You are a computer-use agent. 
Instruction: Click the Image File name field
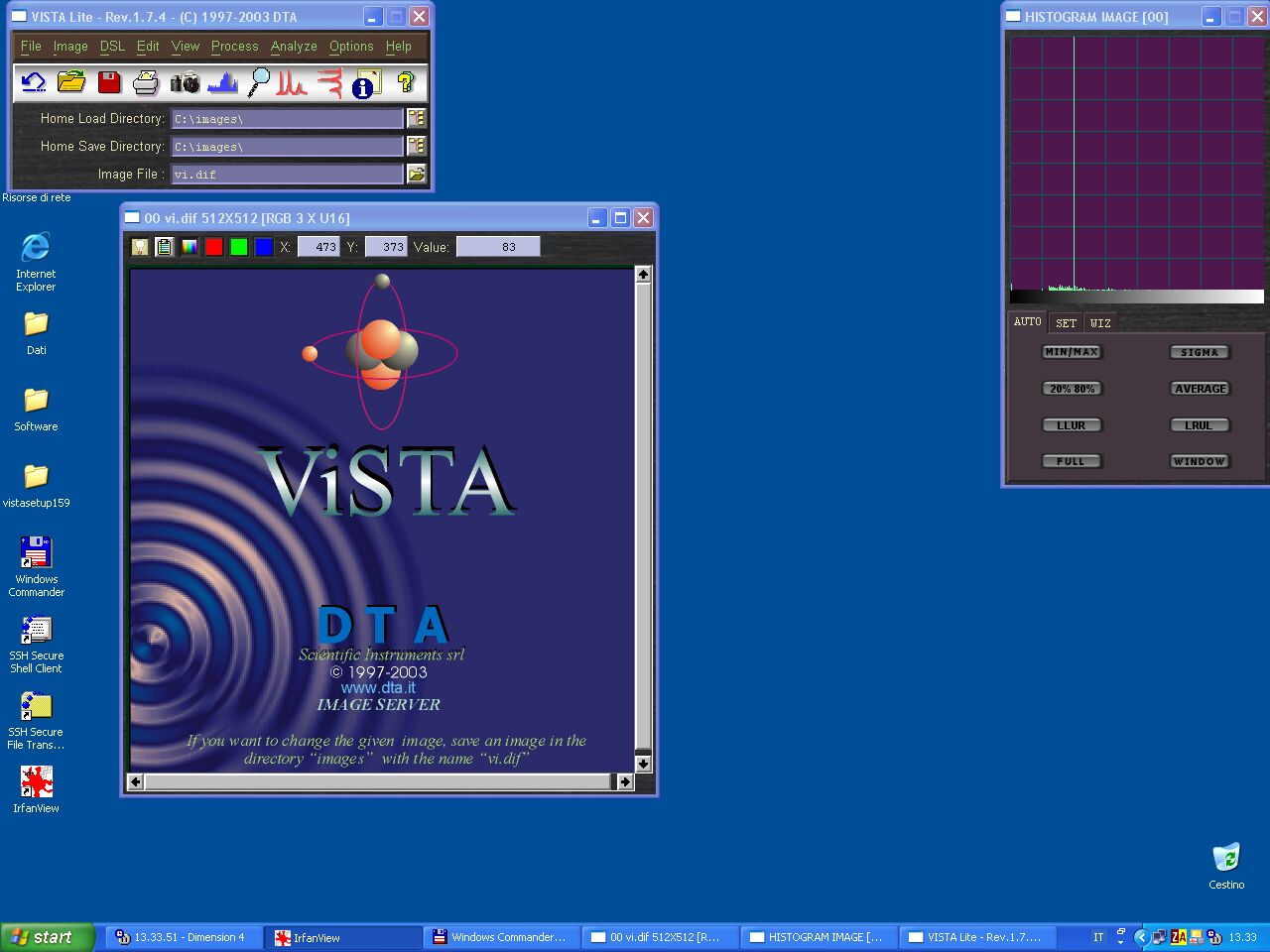pyautogui.click(x=287, y=174)
